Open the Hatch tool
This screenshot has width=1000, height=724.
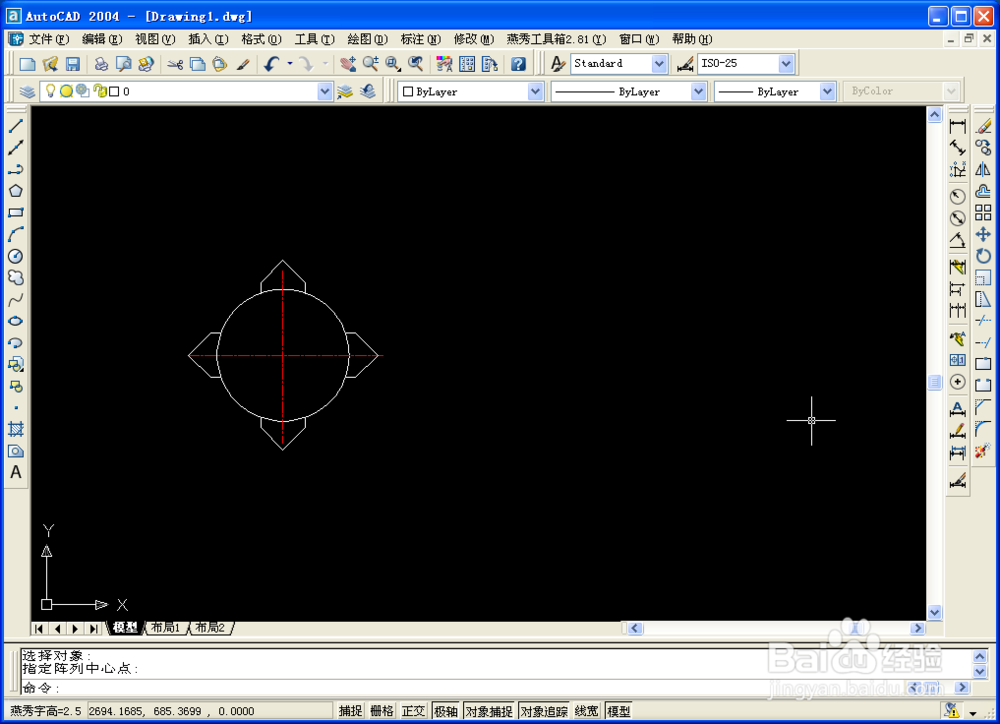[x=16, y=429]
